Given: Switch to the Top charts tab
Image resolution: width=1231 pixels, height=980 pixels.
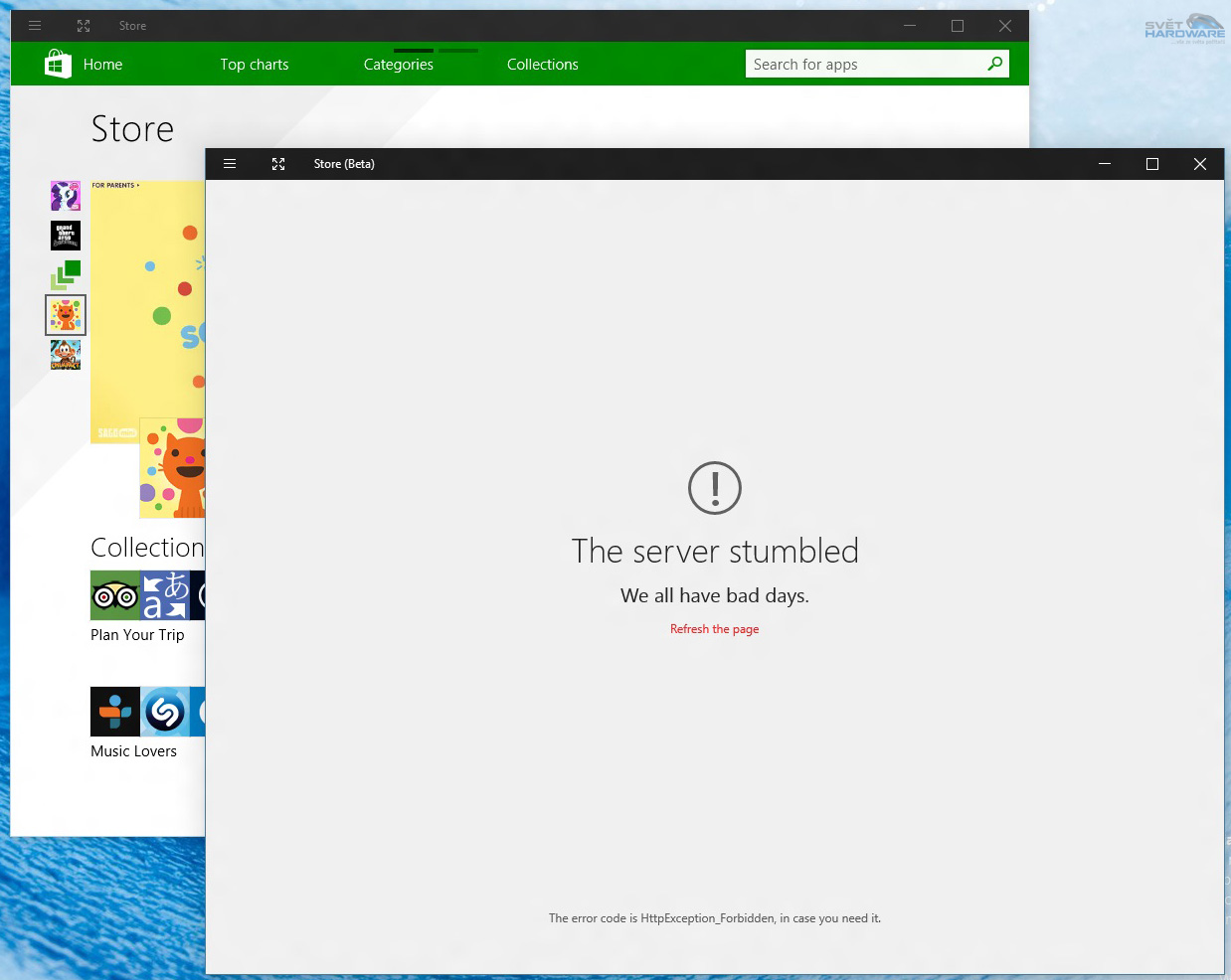Looking at the screenshot, I should tap(255, 64).
